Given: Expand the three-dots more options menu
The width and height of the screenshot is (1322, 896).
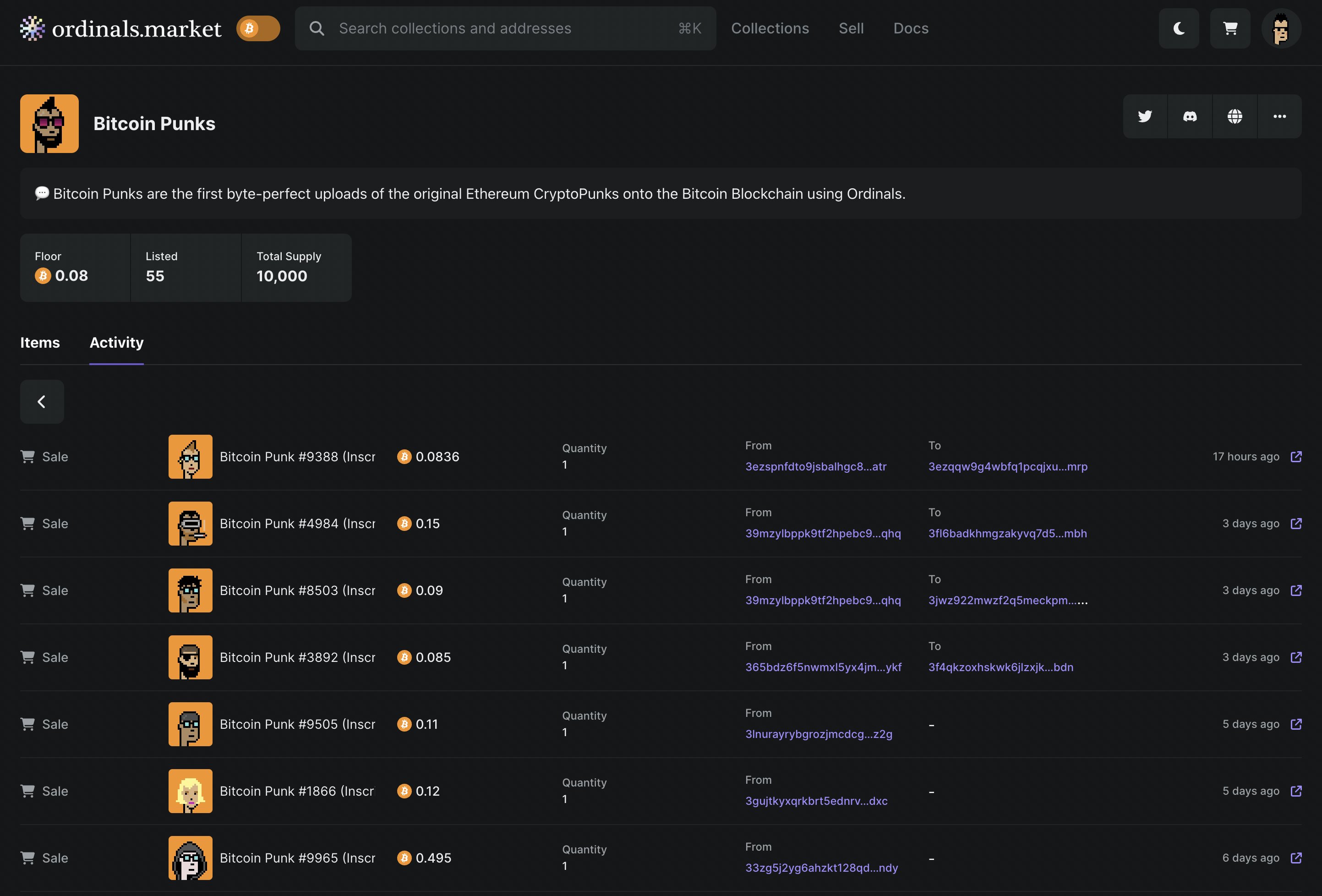Looking at the screenshot, I should point(1279,117).
